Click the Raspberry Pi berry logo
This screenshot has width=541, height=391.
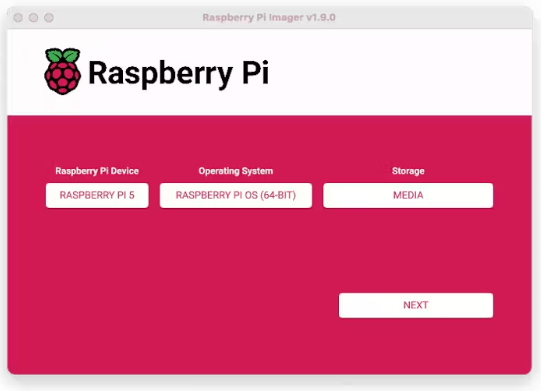[x=63, y=71]
